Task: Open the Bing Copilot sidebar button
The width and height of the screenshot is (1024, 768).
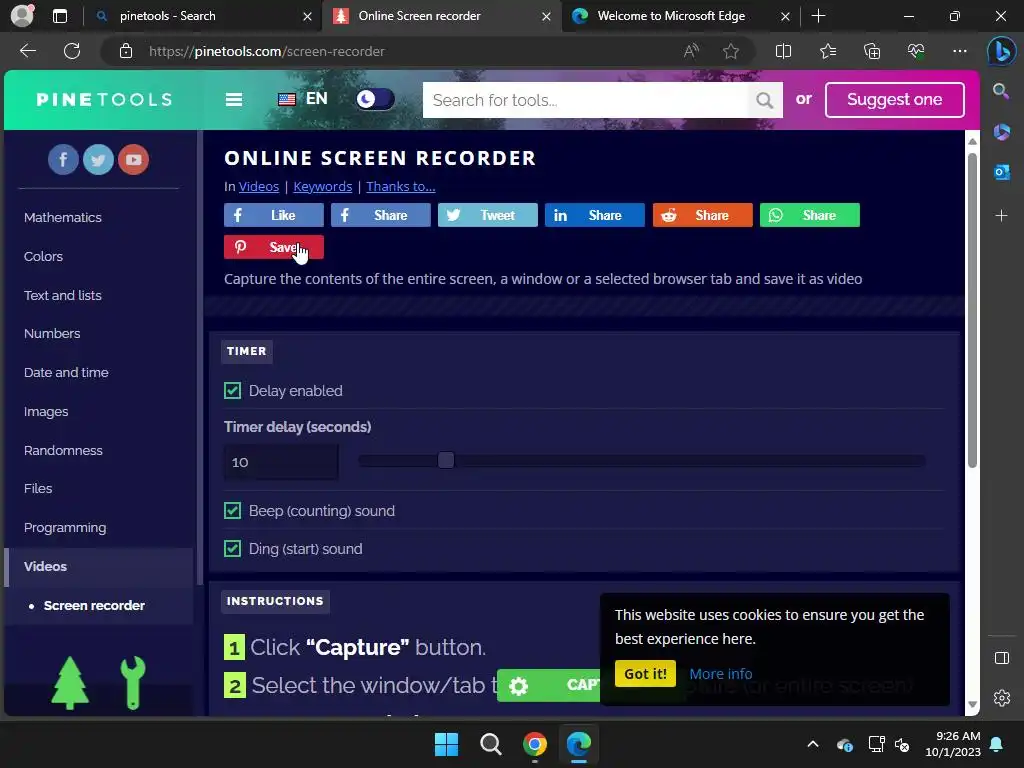Action: [x=1001, y=51]
